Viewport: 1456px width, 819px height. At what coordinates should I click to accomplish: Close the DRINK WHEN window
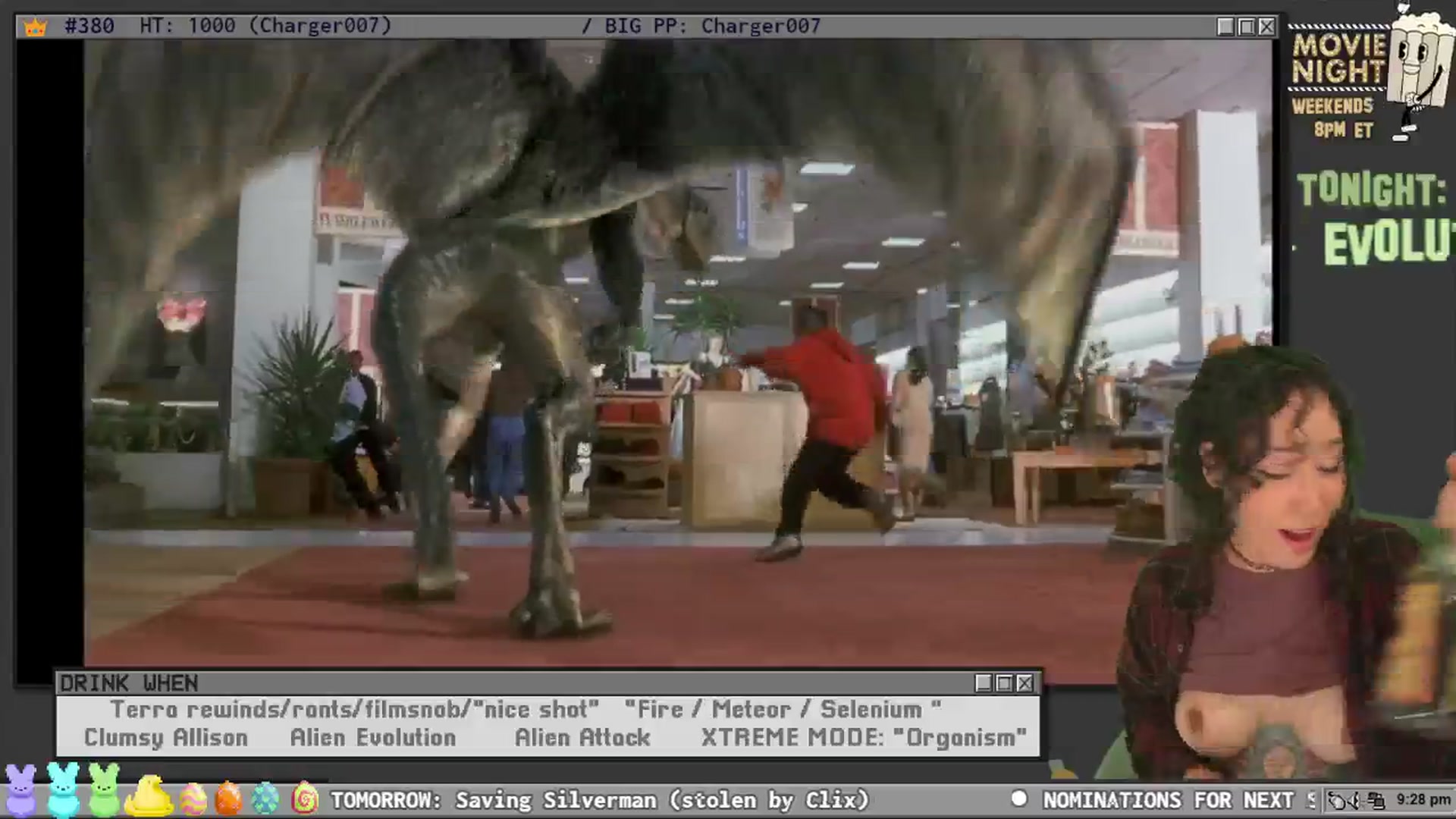(1025, 683)
